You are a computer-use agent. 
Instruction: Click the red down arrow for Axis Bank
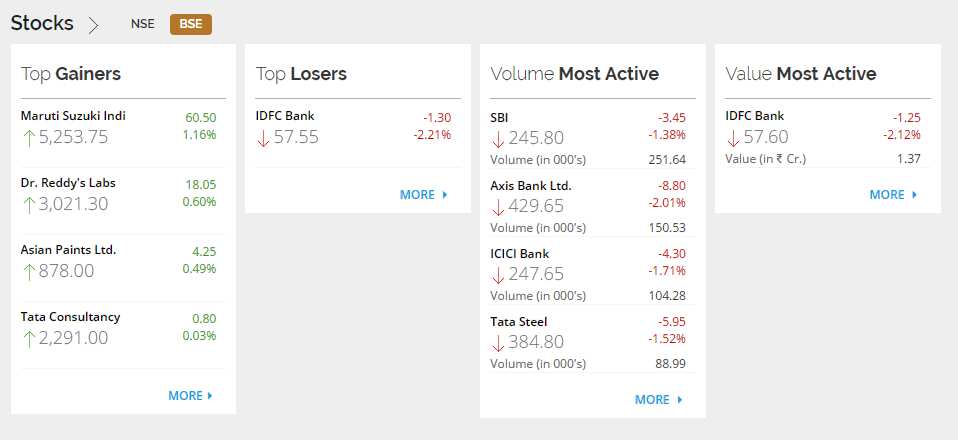(498, 208)
